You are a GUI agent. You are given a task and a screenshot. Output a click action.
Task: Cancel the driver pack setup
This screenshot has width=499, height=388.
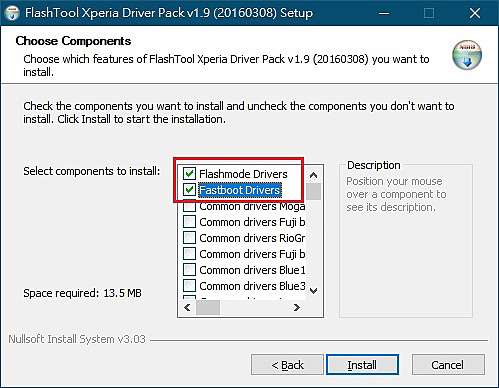pyautogui.click(x=448, y=365)
